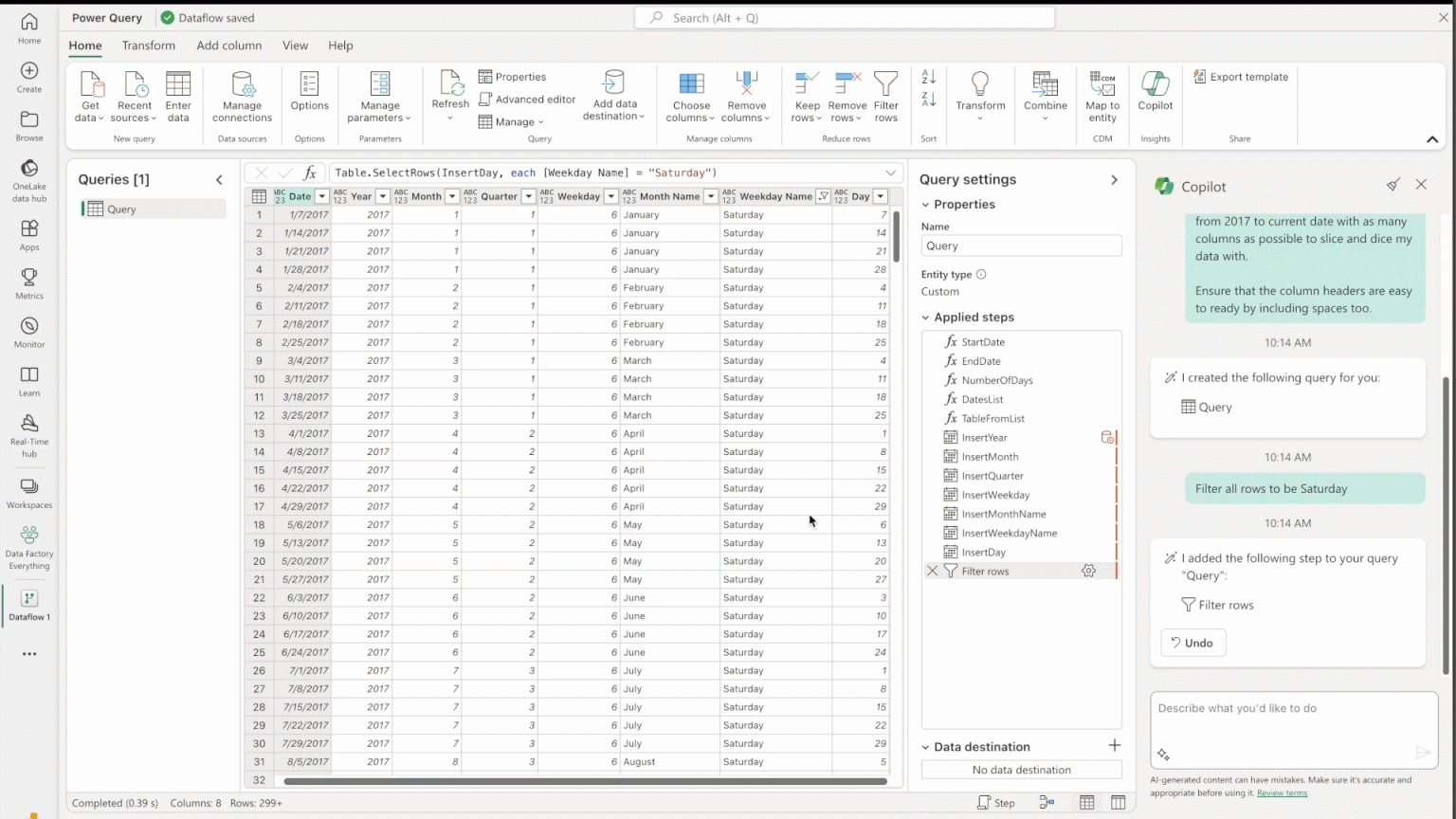Collapse the Properties section
1456x819 pixels.
pyautogui.click(x=926, y=204)
